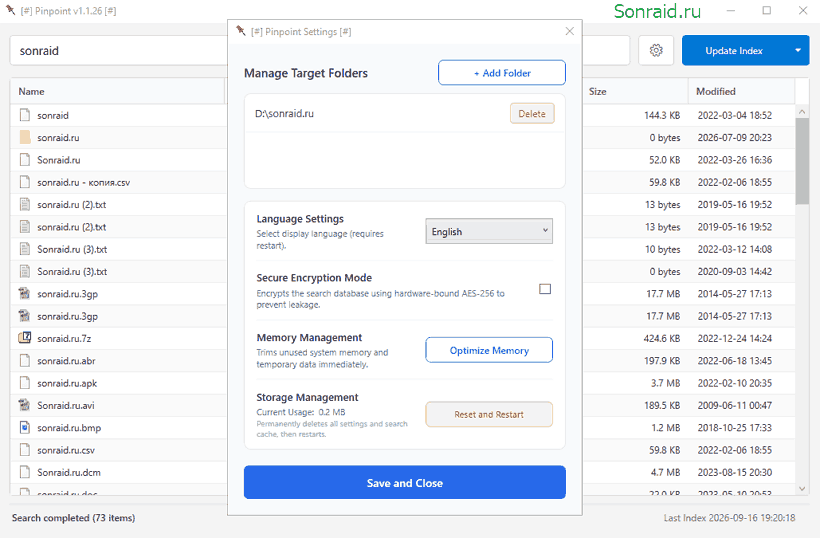Click the file icon of sonraid.ru.csv
The width and height of the screenshot is (820, 538).
tap(25, 450)
